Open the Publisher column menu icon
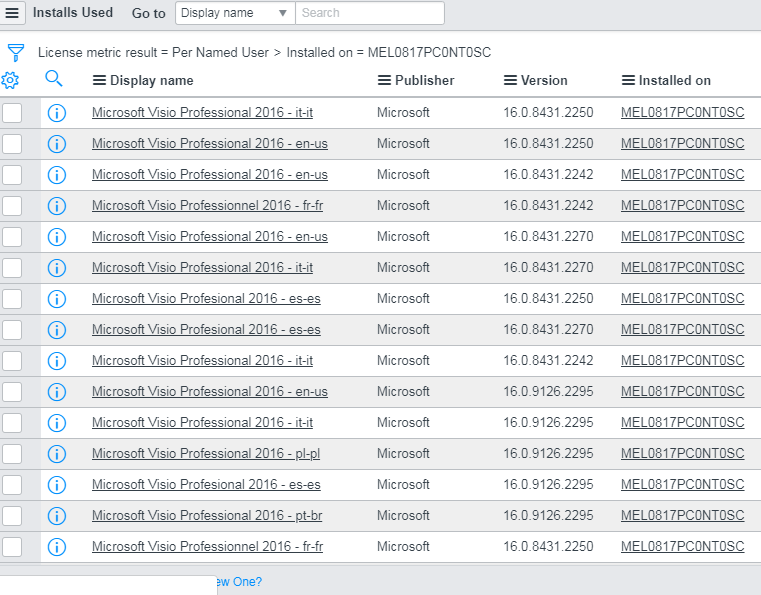Viewport: 761px width, 595px height. tap(384, 80)
